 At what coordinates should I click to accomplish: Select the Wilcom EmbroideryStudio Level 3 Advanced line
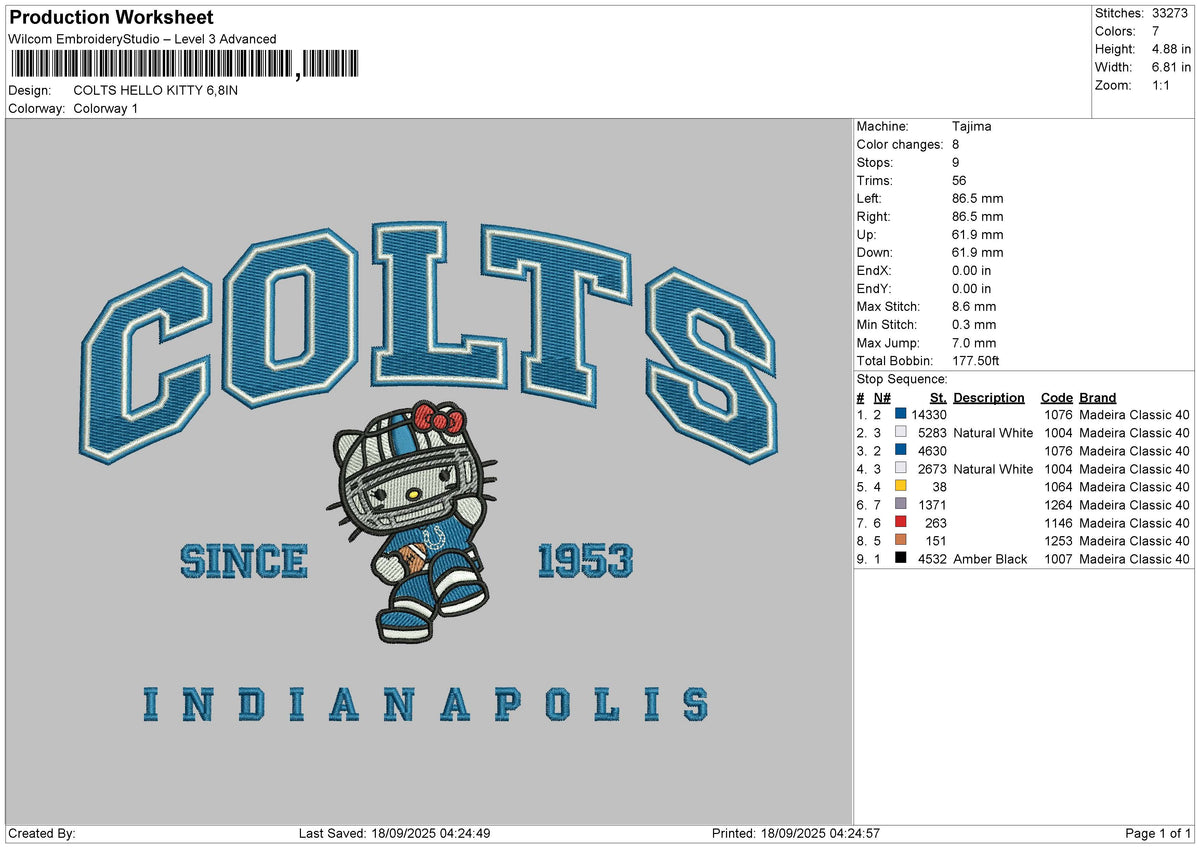[142, 39]
